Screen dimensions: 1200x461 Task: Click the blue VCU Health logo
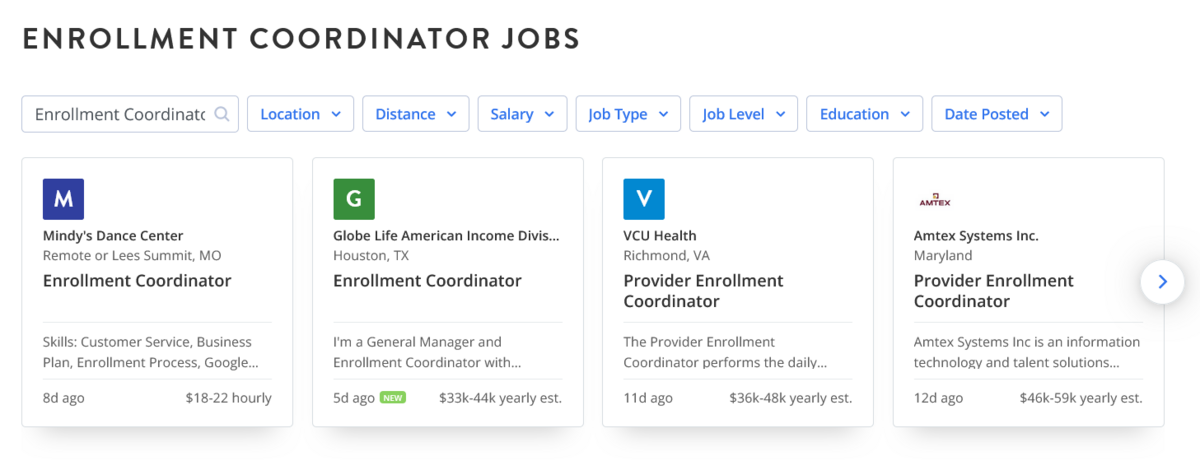644,199
